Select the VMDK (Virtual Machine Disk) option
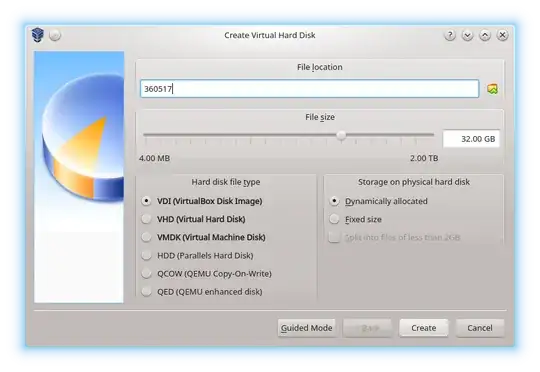Image resolution: width=540 pixels, height=372 pixels. (203, 237)
